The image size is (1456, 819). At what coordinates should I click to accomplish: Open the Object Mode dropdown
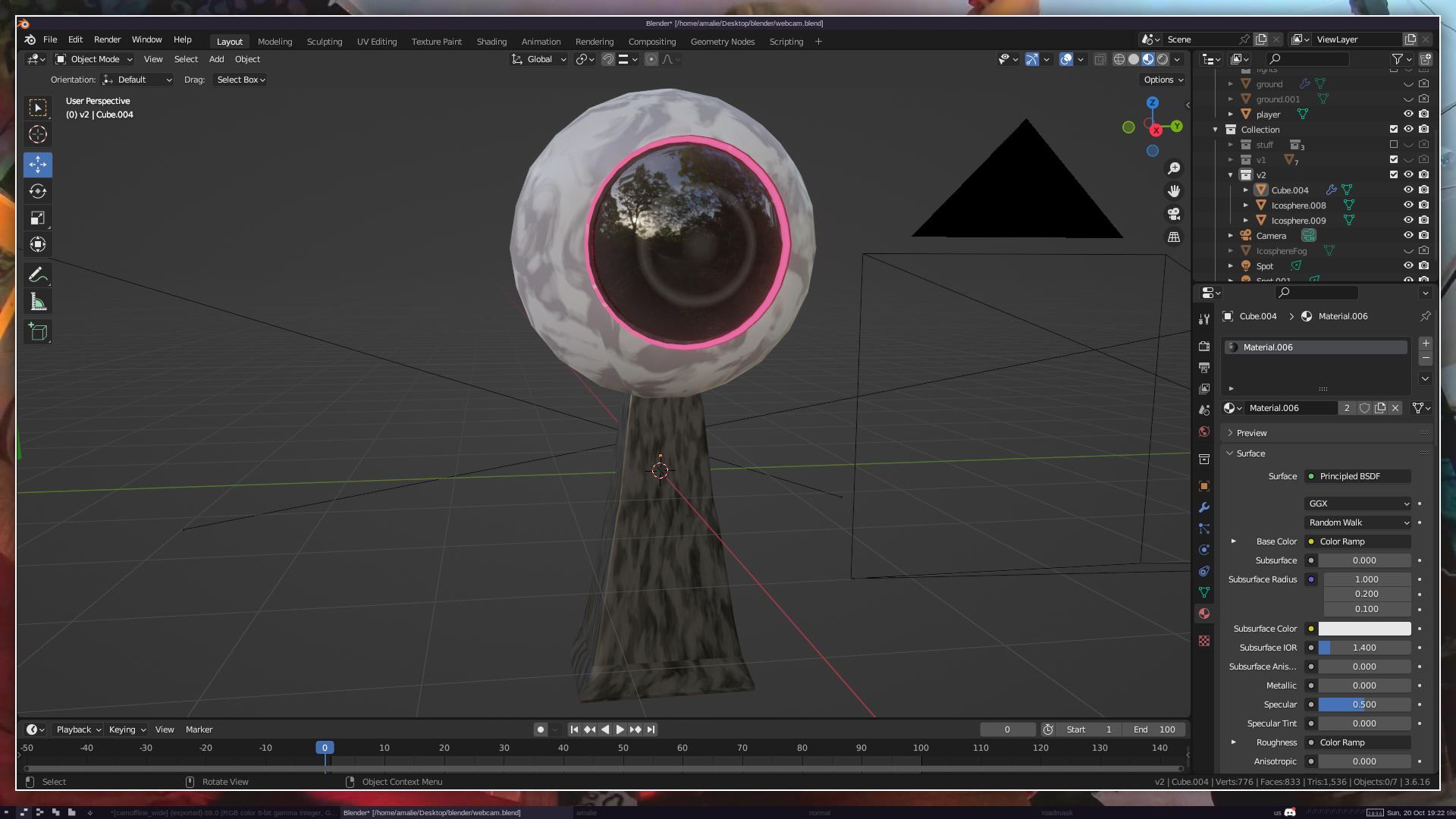tap(94, 59)
